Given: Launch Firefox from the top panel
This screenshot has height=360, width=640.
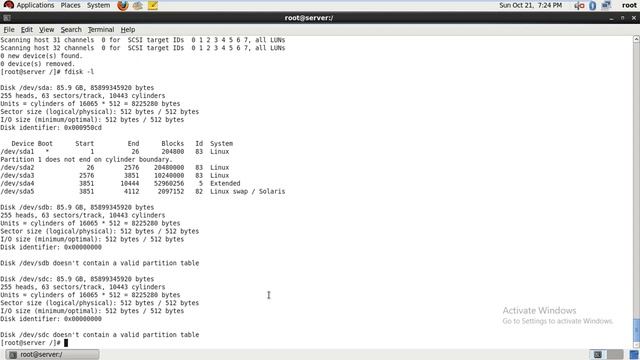Looking at the screenshot, I should pos(122,5).
